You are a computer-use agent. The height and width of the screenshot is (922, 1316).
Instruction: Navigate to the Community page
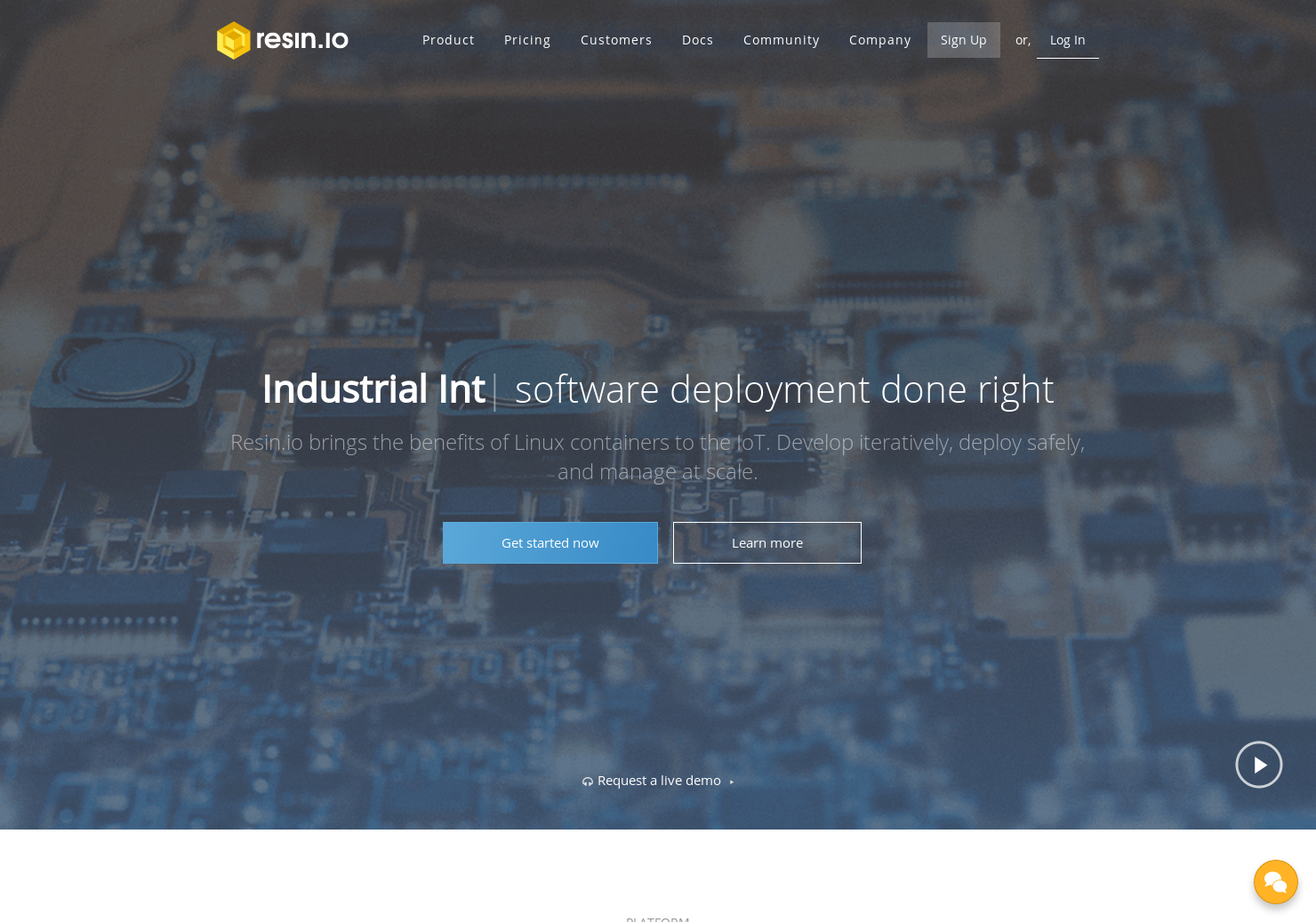pos(782,40)
